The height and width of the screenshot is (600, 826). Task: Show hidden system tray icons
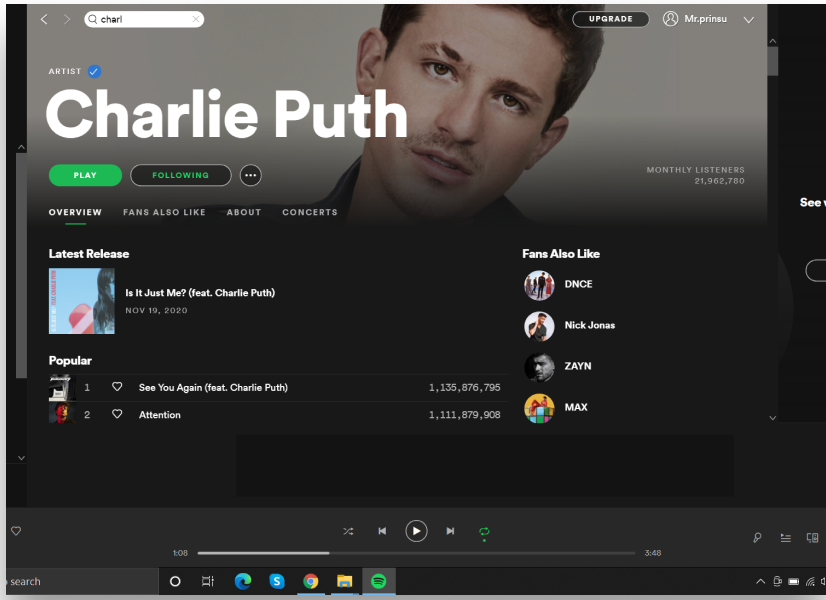coord(760,582)
